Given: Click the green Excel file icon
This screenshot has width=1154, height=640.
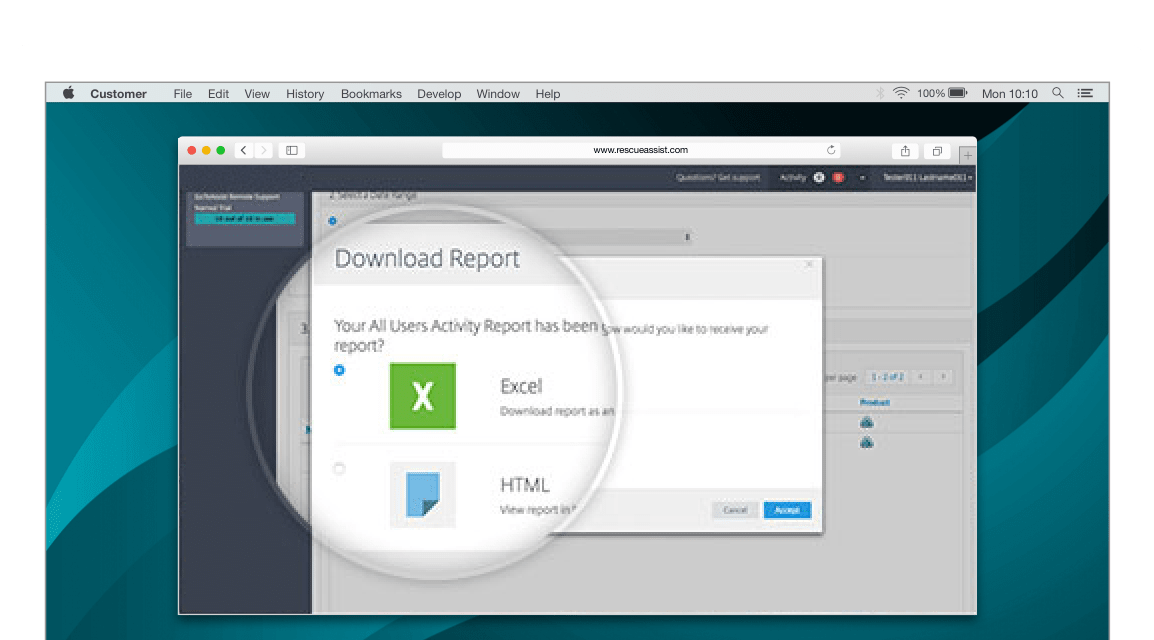Looking at the screenshot, I should pos(422,396).
